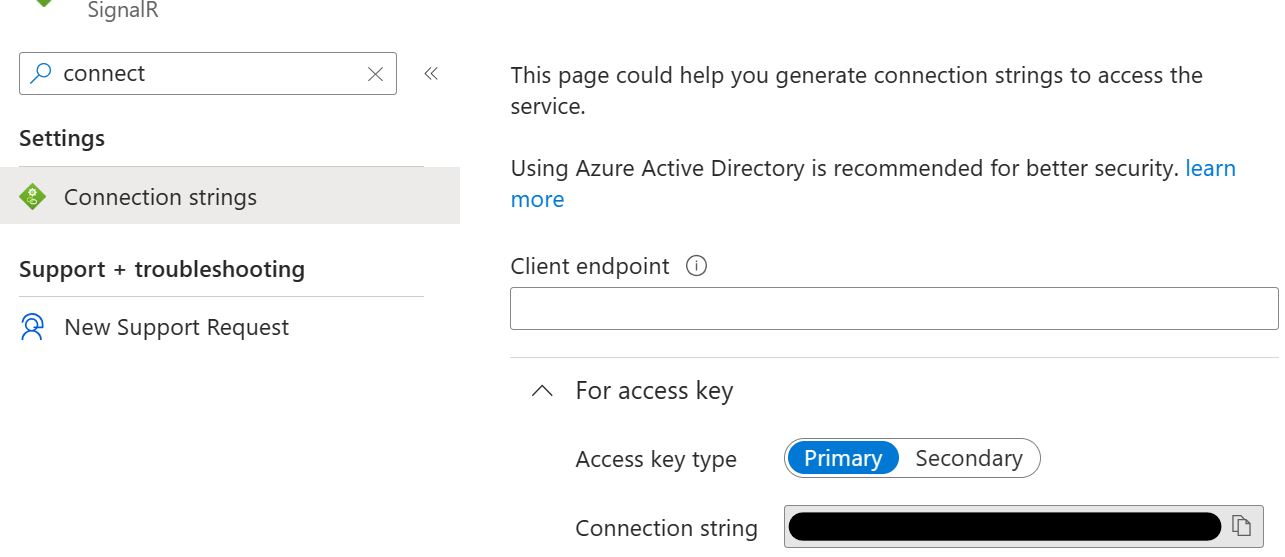The image size is (1285, 557).
Task: Clear the menu search text with the X
Action: point(375,74)
